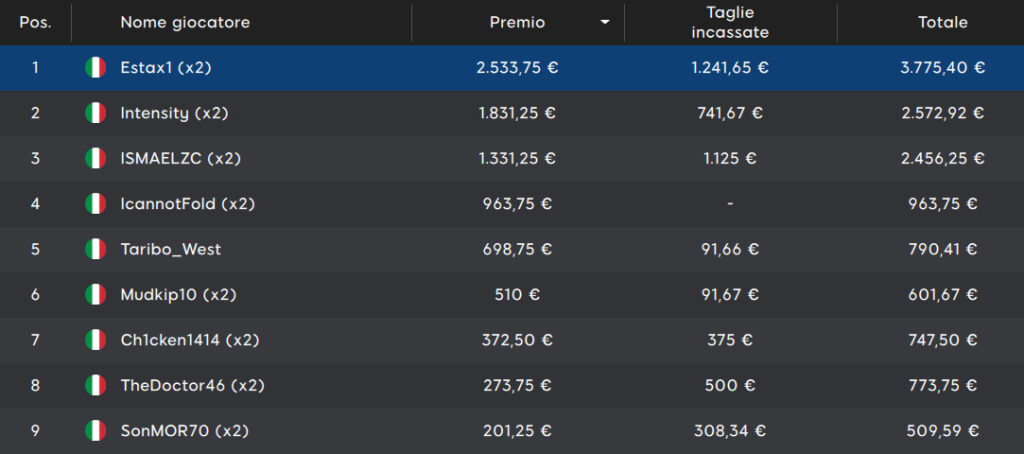The height and width of the screenshot is (454, 1024).
Task: Click the flag icon next to Mudkip10
Action: 95,295
